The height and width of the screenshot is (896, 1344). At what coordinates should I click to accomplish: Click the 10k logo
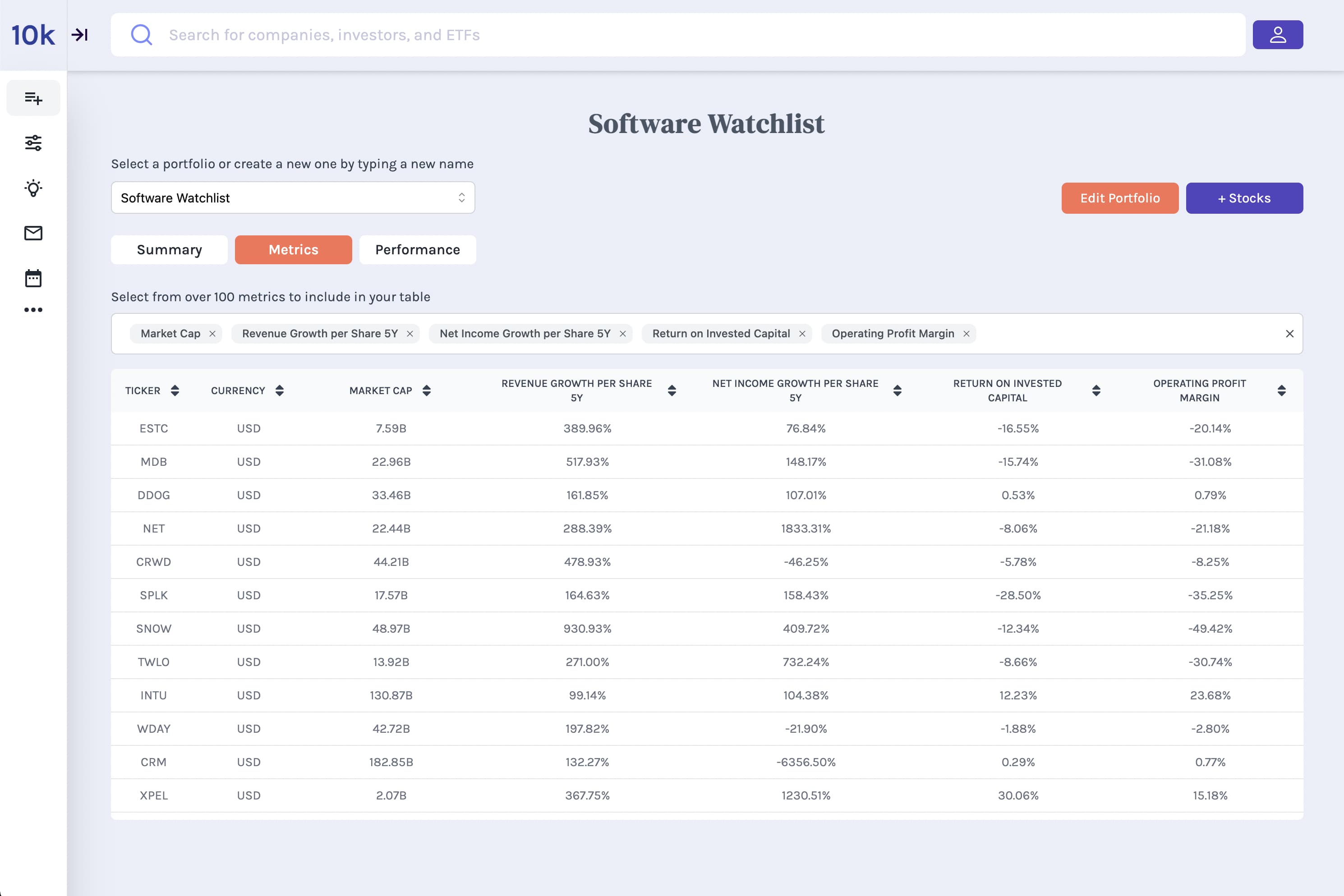tap(33, 35)
